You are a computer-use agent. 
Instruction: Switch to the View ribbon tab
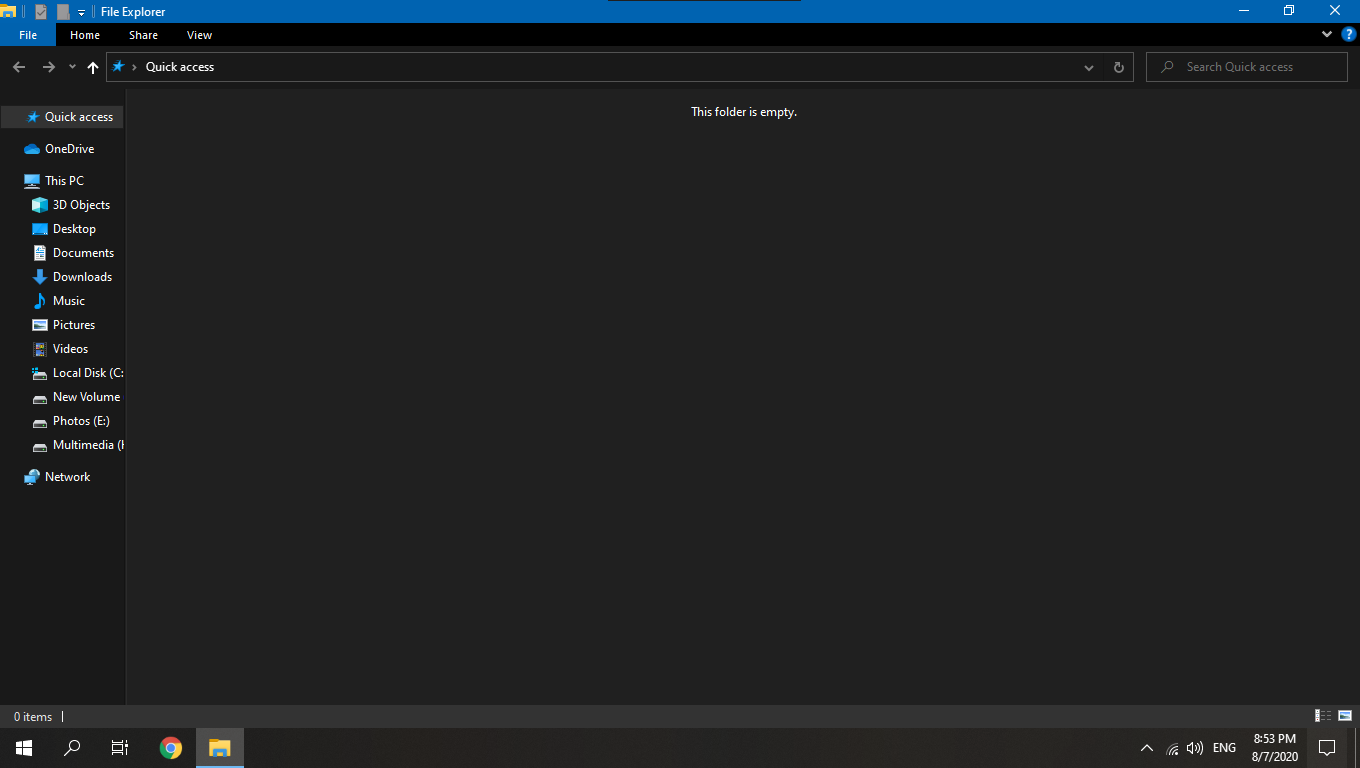tap(199, 34)
